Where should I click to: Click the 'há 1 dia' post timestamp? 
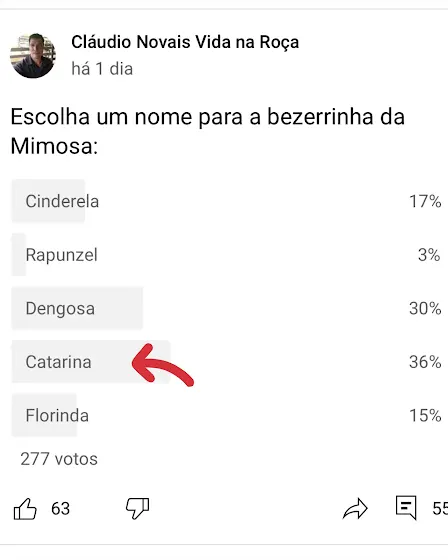(x=102, y=69)
